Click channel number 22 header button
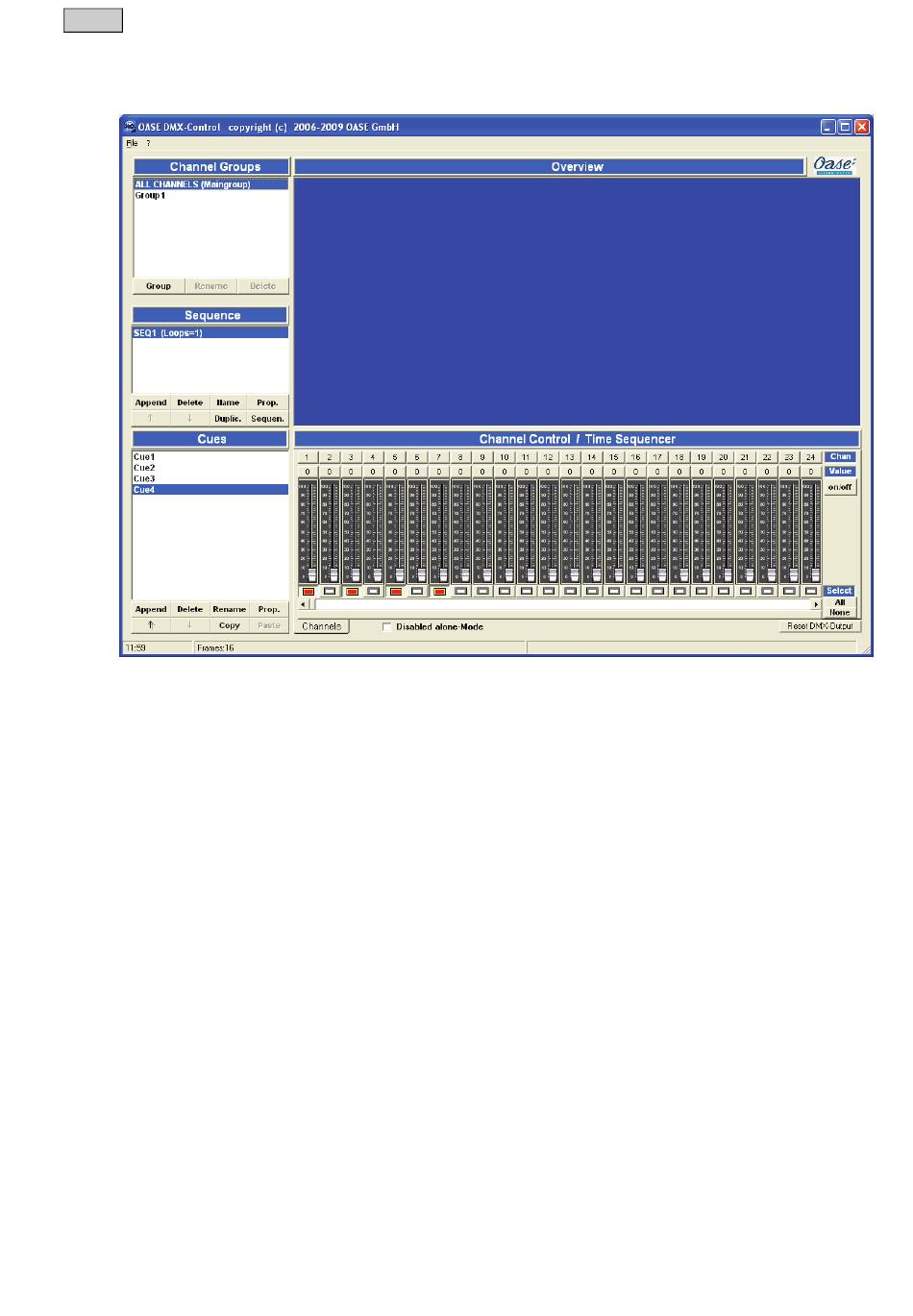The height and width of the screenshot is (1316, 913). pos(767,457)
